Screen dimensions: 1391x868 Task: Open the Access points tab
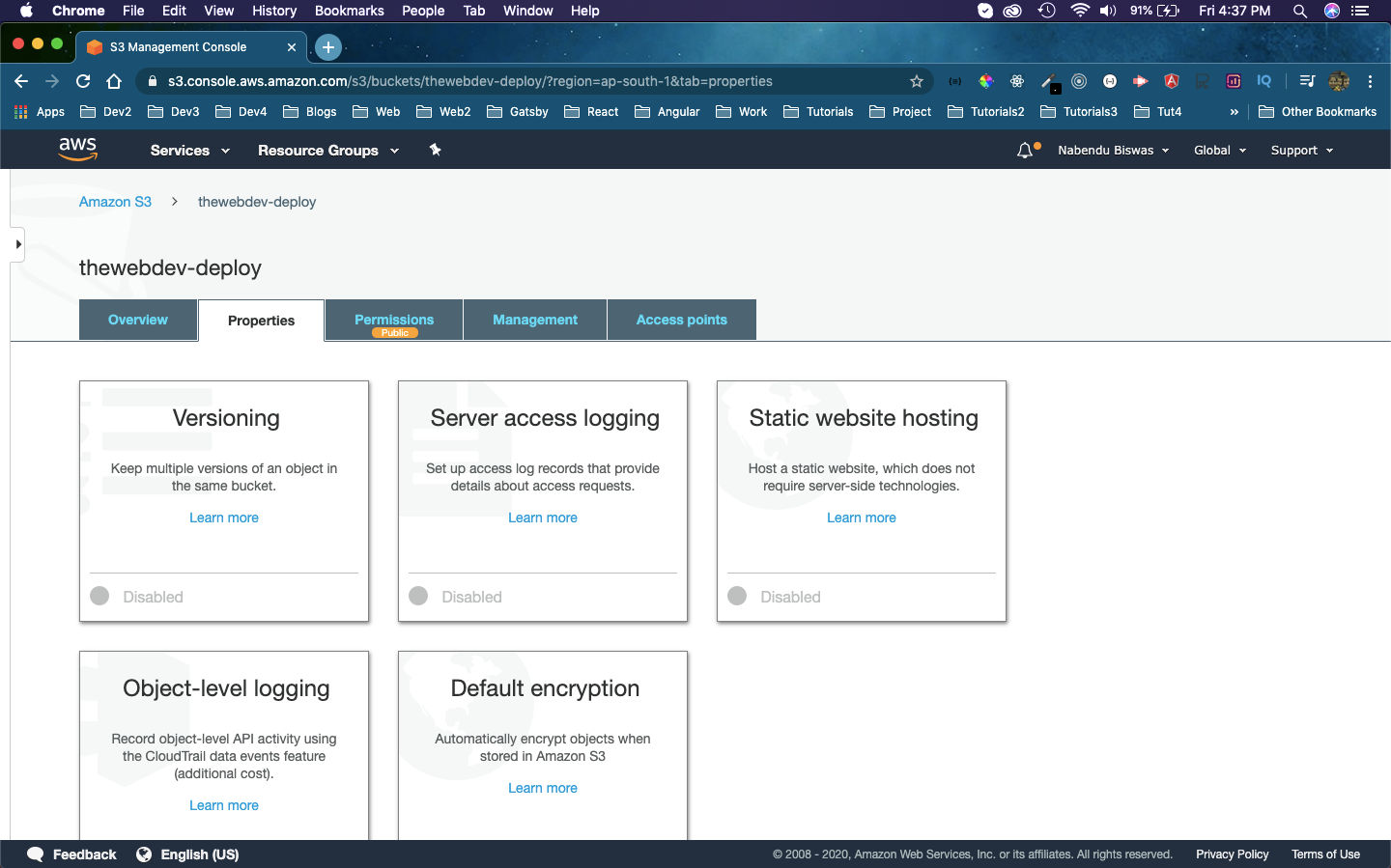682,320
